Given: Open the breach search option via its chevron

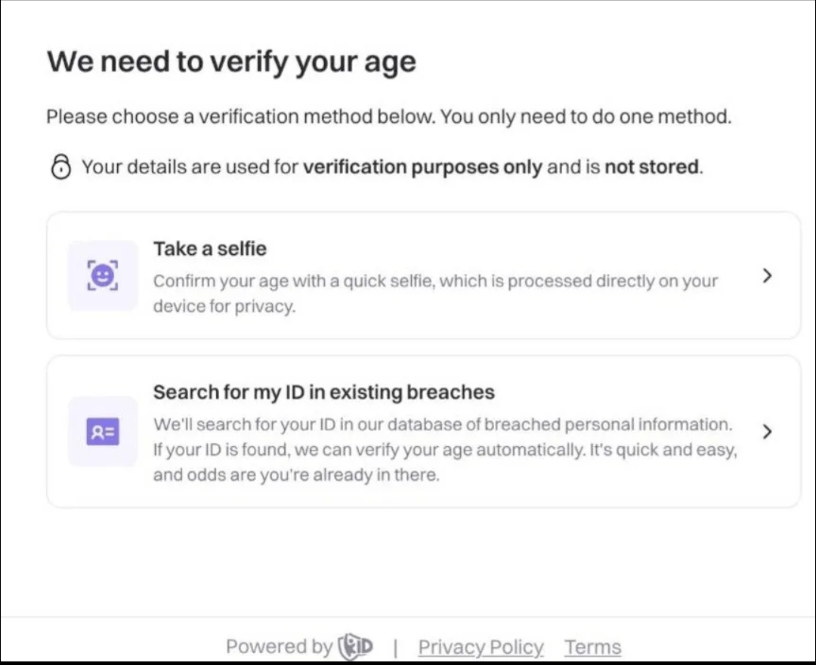Looking at the screenshot, I should point(767,432).
